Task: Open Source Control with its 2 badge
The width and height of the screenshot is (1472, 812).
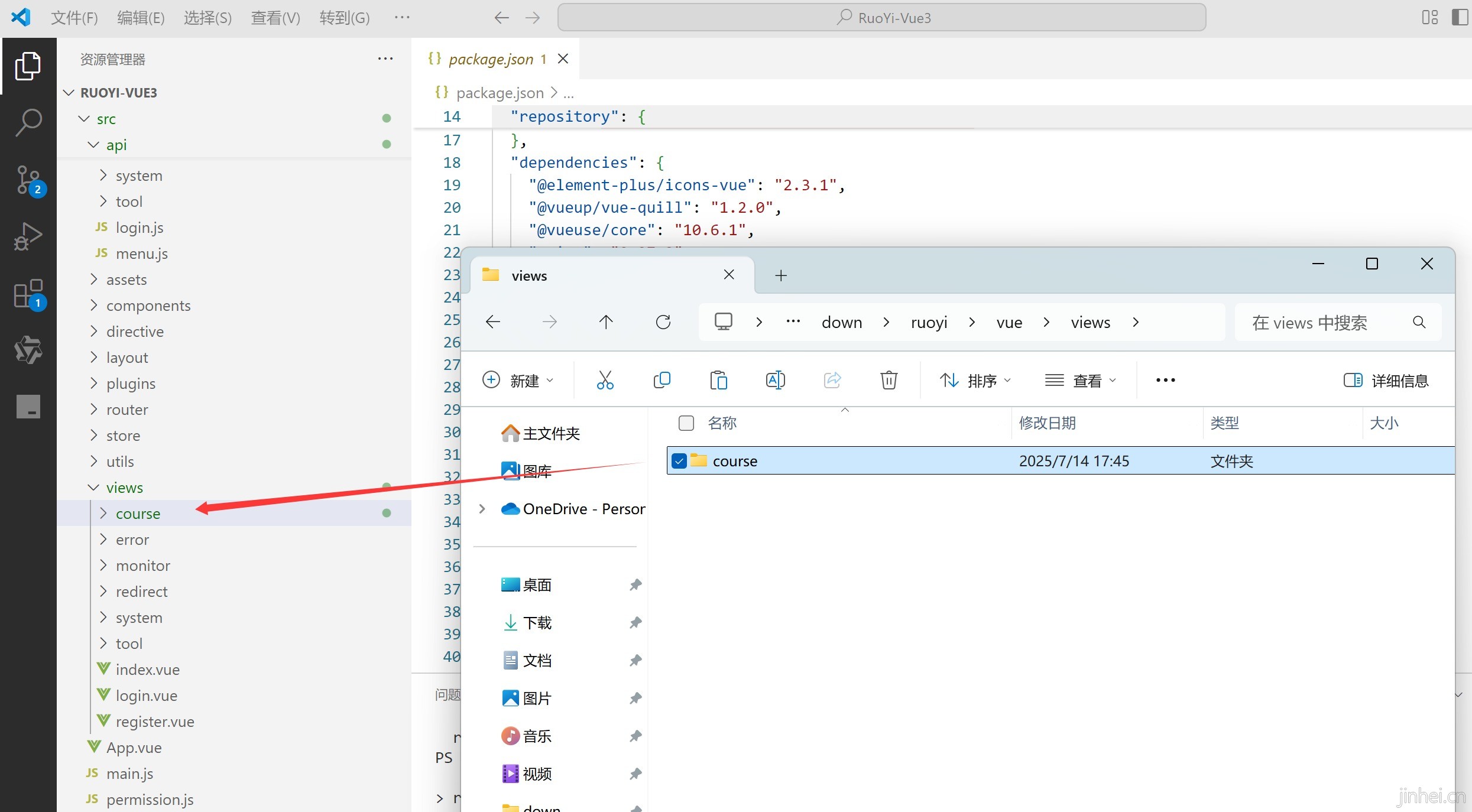Action: coord(30,180)
